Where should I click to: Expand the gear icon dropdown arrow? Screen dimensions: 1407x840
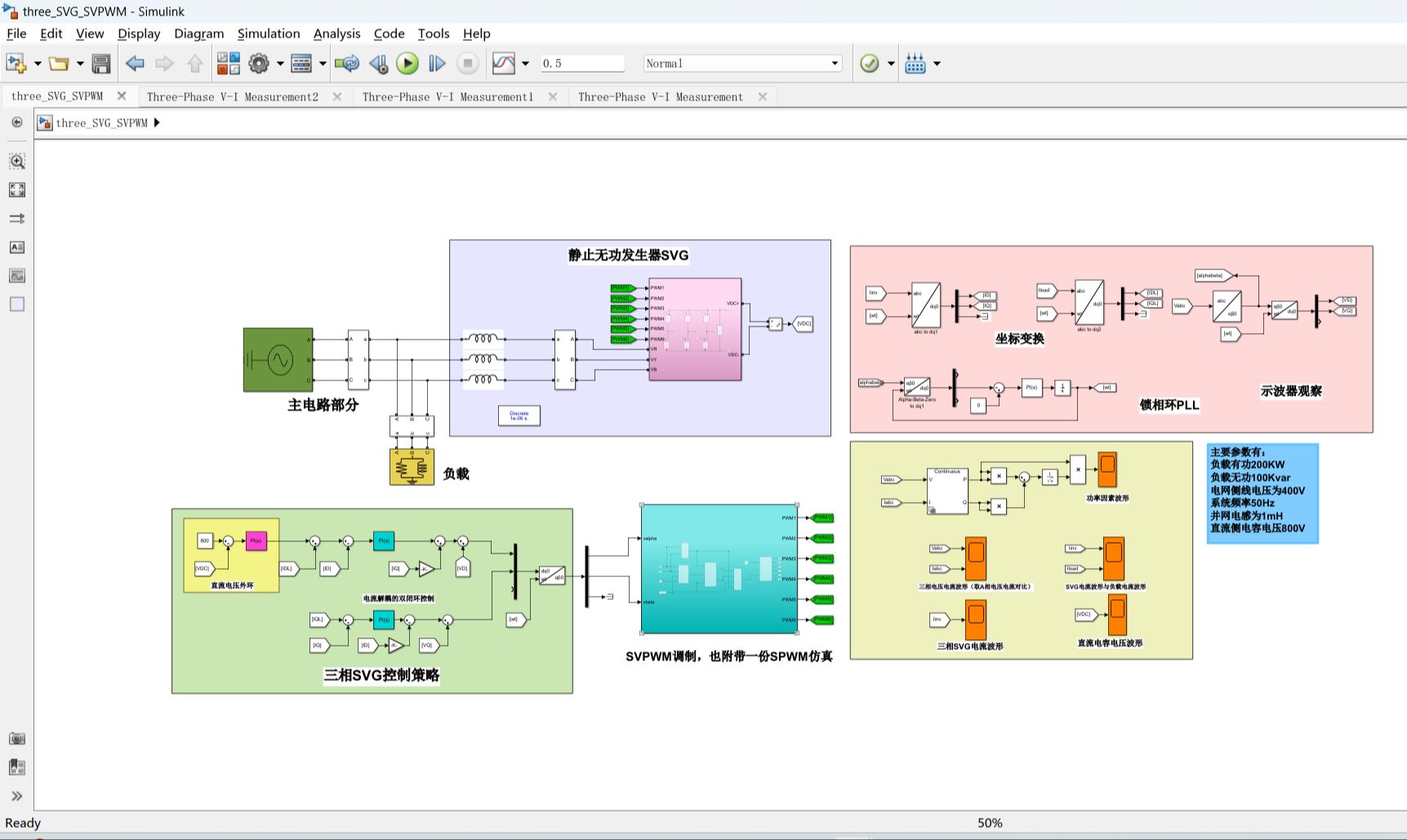coord(280,64)
